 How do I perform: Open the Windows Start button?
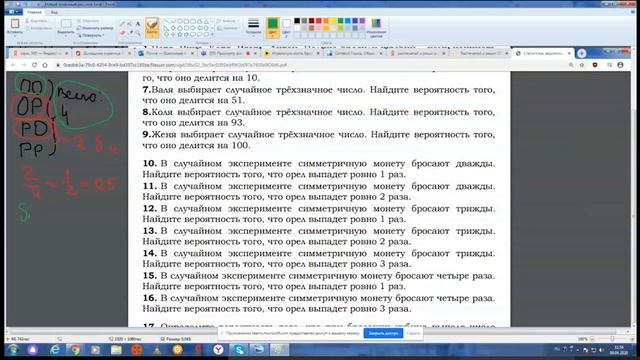[13, 349]
